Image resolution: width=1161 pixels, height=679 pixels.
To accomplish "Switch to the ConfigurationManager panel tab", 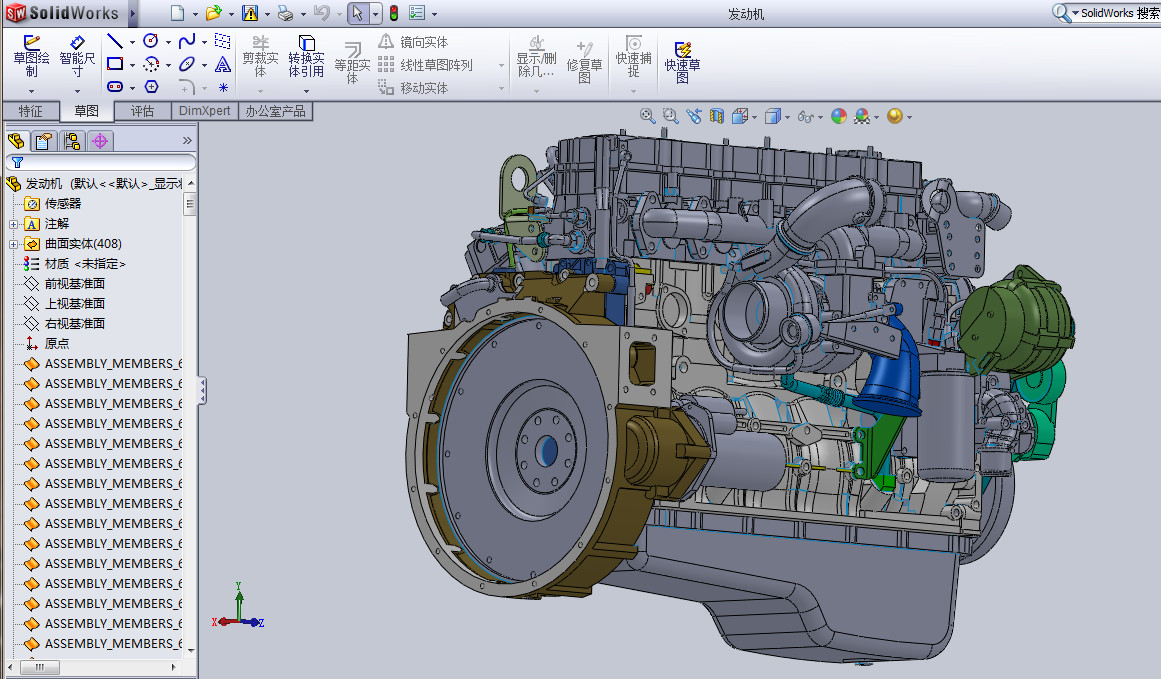I will [x=72, y=141].
